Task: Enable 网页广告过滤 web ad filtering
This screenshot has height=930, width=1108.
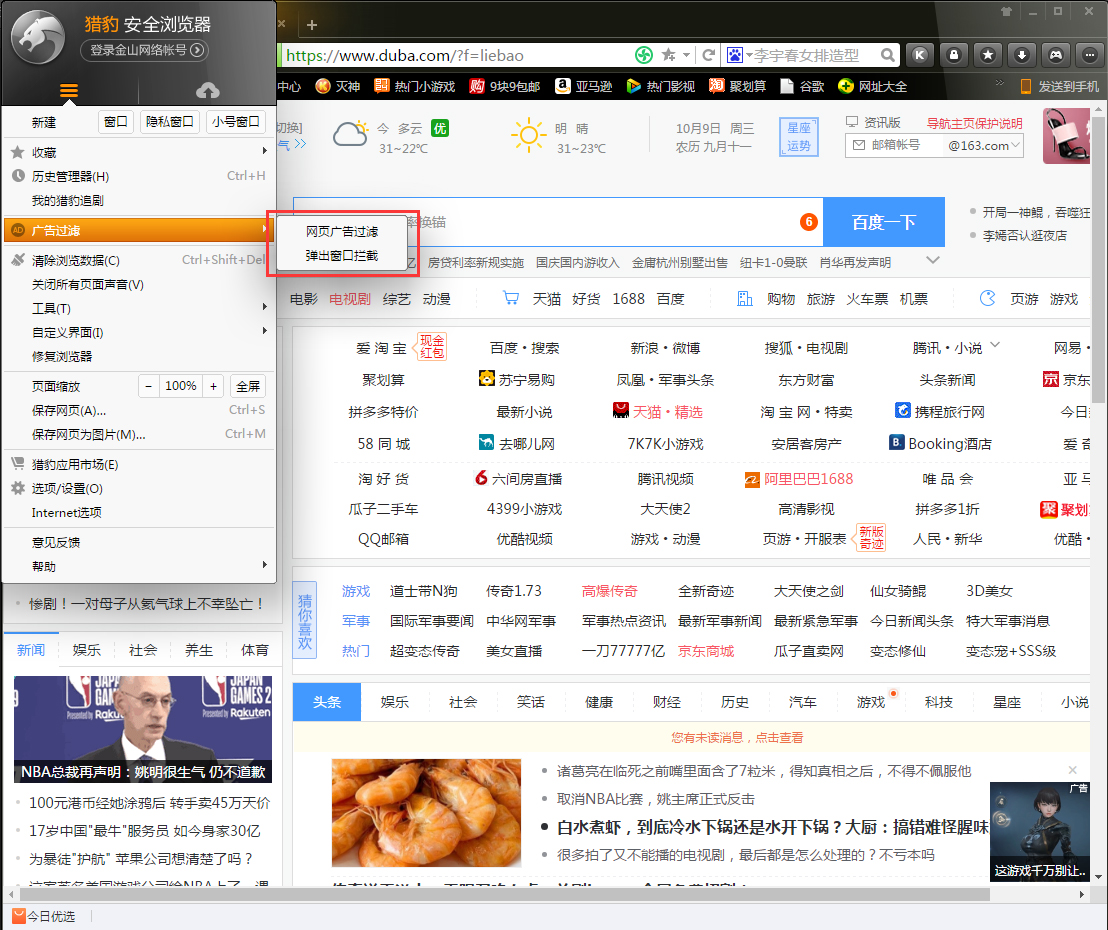Action: 341,229
